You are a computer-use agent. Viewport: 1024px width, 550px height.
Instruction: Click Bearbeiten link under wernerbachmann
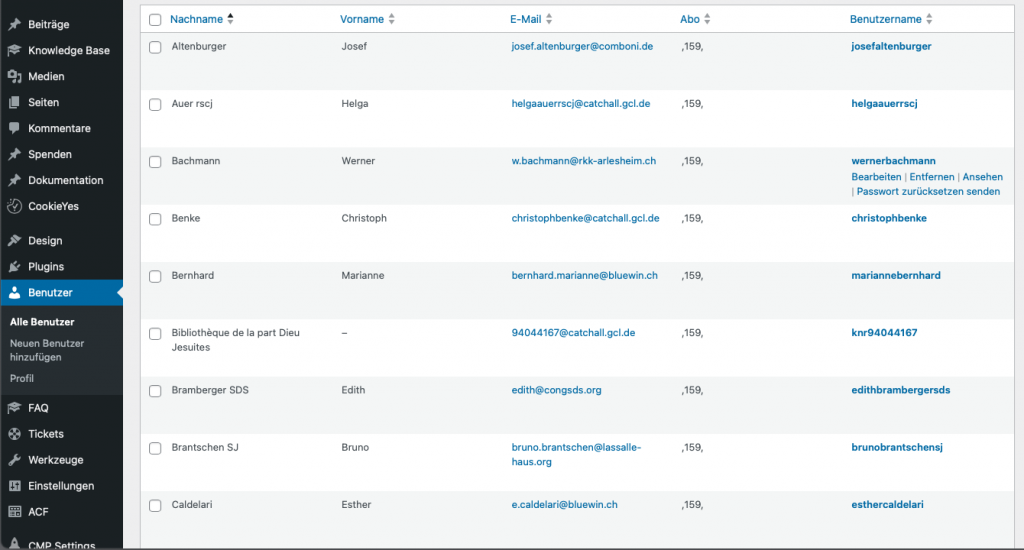[x=876, y=177]
